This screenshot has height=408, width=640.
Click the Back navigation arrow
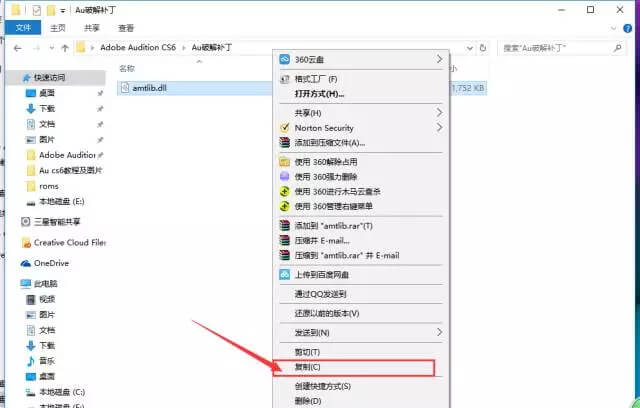[18, 48]
